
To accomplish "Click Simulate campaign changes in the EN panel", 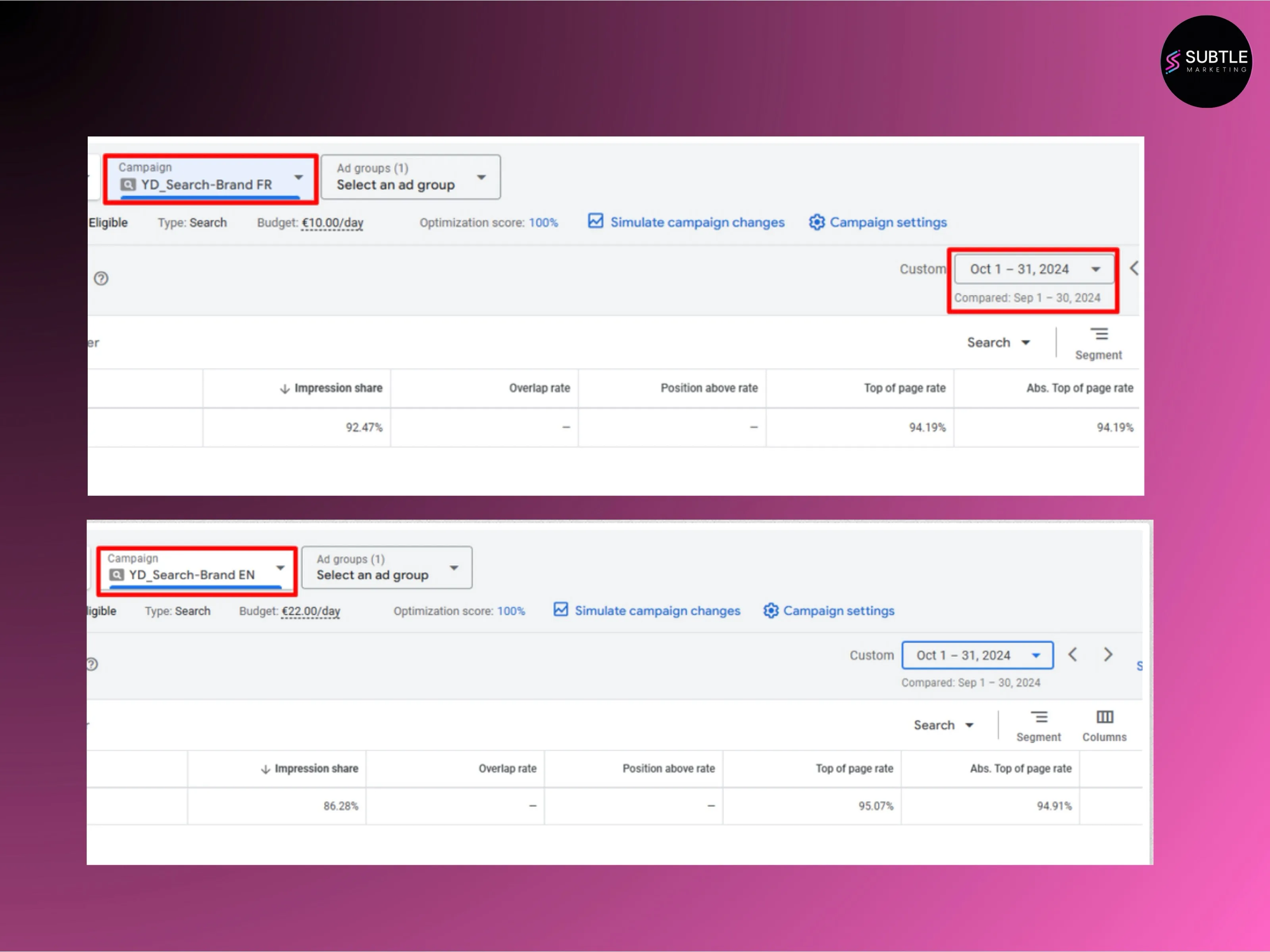I will pos(657,610).
